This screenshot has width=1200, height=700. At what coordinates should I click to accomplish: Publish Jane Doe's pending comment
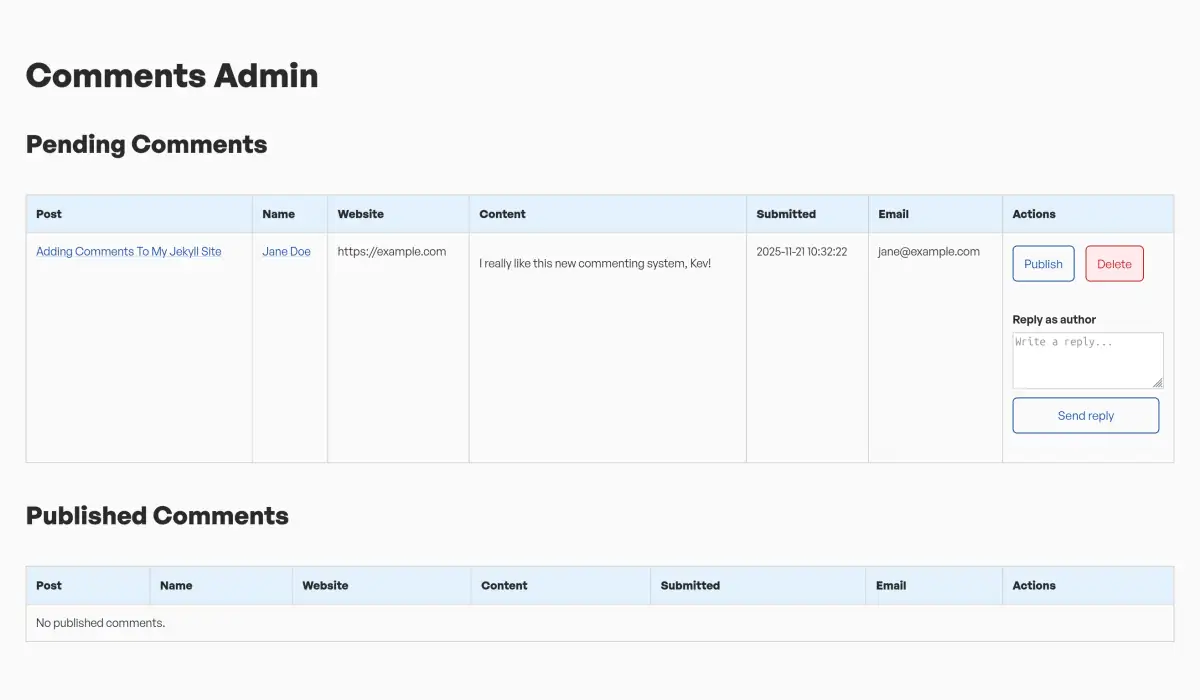point(1043,263)
